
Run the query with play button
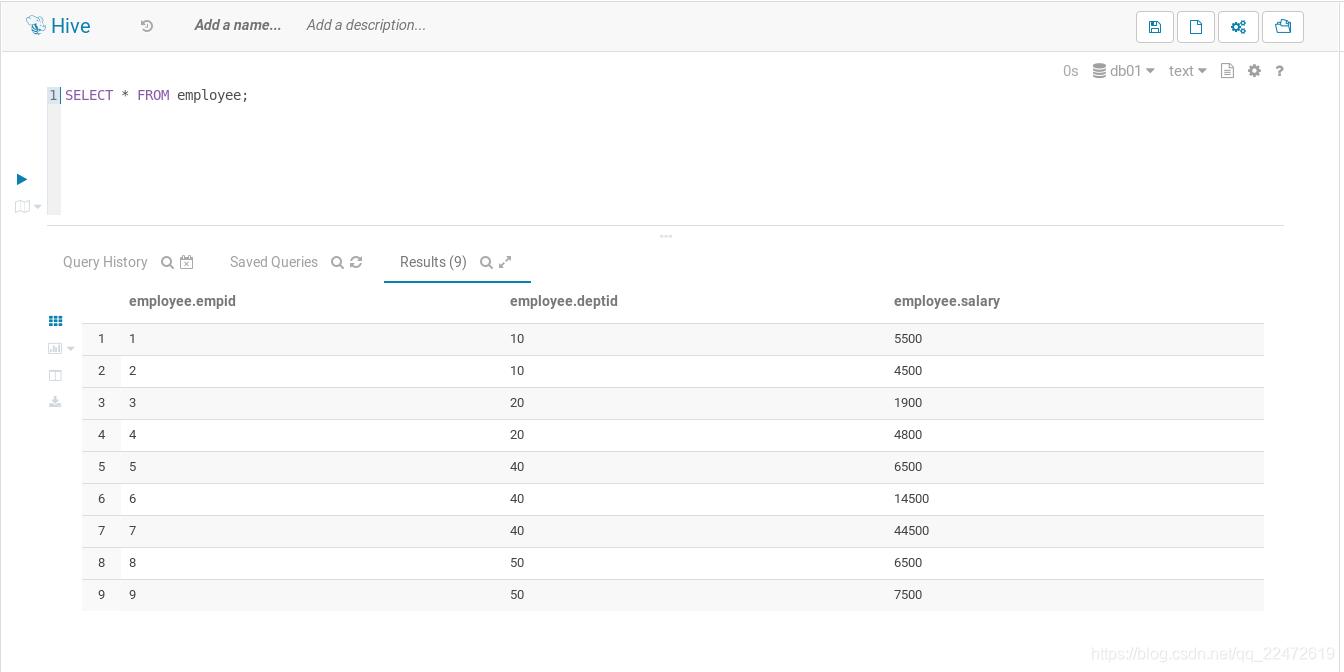point(22,179)
